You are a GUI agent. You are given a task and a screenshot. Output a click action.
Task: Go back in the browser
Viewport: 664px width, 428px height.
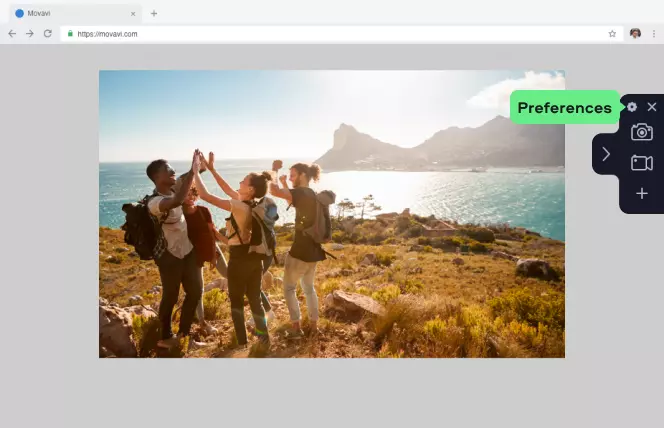[12, 33]
